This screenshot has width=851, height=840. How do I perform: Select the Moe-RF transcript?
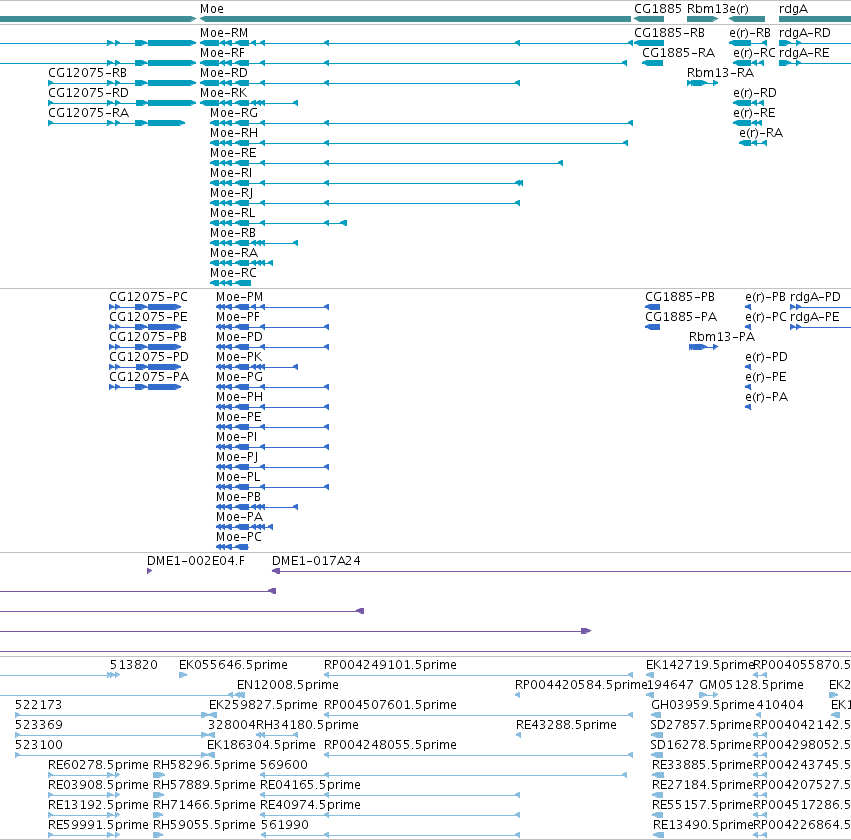[x=223, y=53]
